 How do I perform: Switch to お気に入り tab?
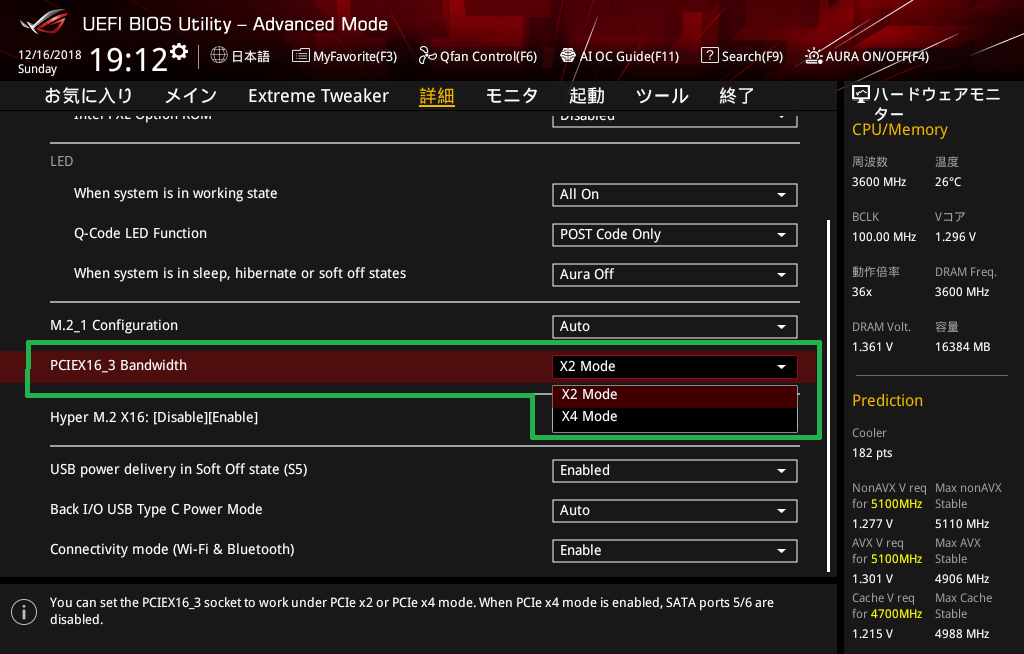pos(88,95)
